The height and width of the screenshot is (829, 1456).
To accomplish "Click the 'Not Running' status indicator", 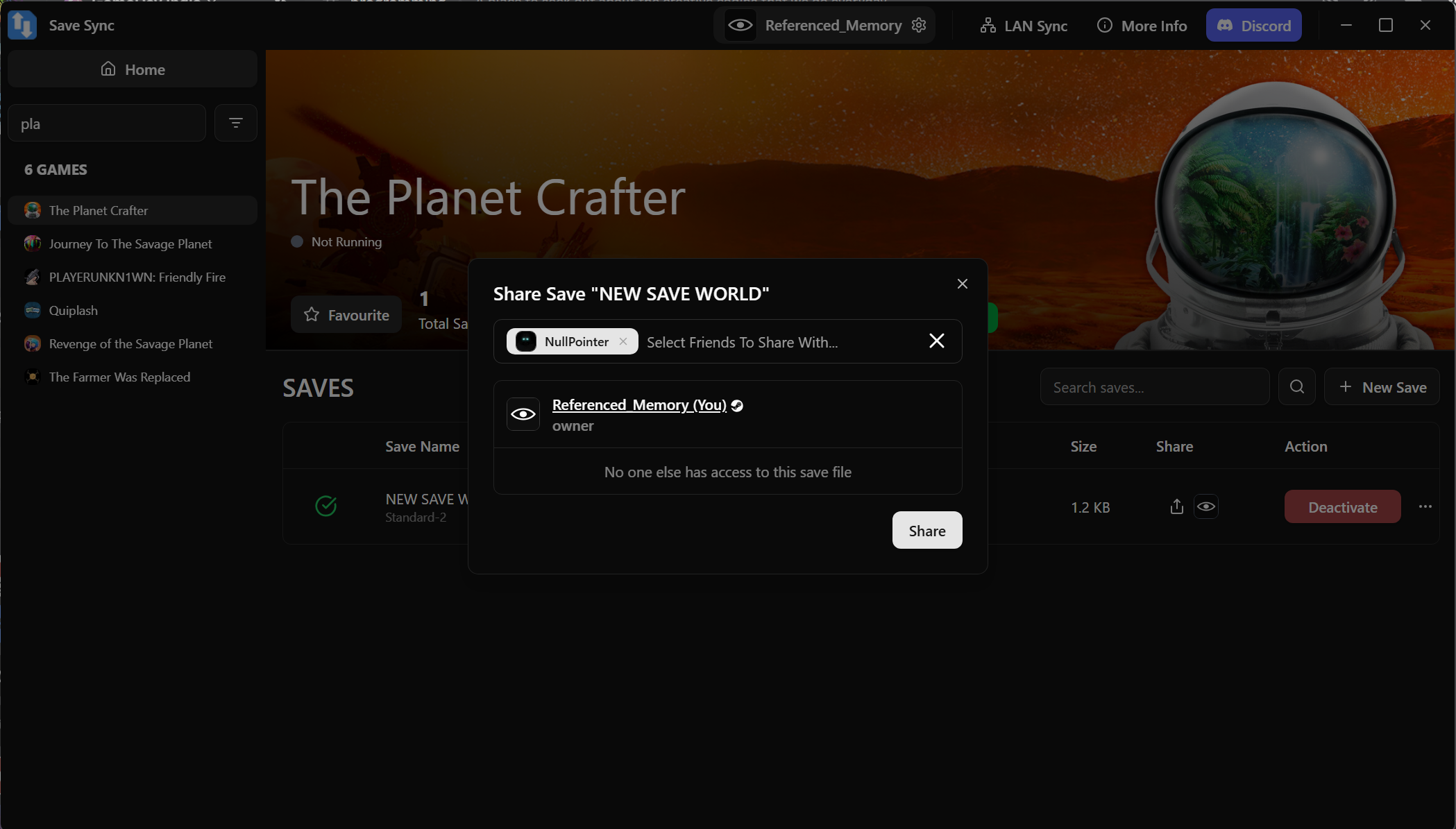I will coord(337,241).
